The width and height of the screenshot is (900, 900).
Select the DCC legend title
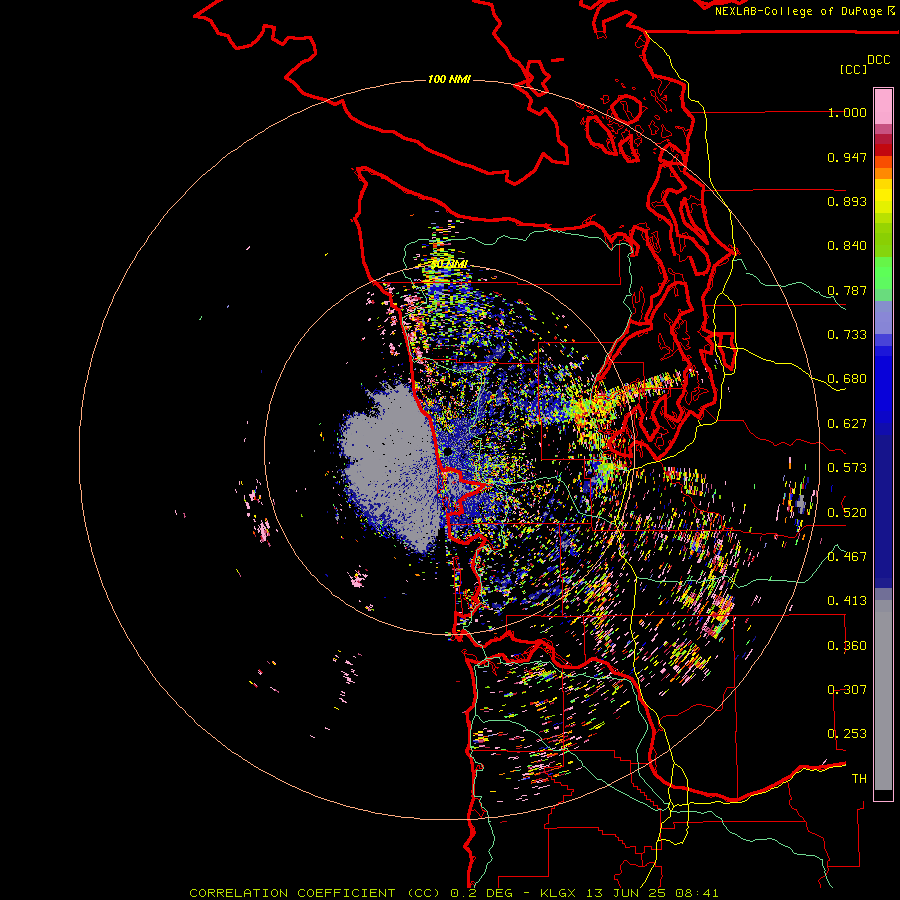[x=878, y=60]
